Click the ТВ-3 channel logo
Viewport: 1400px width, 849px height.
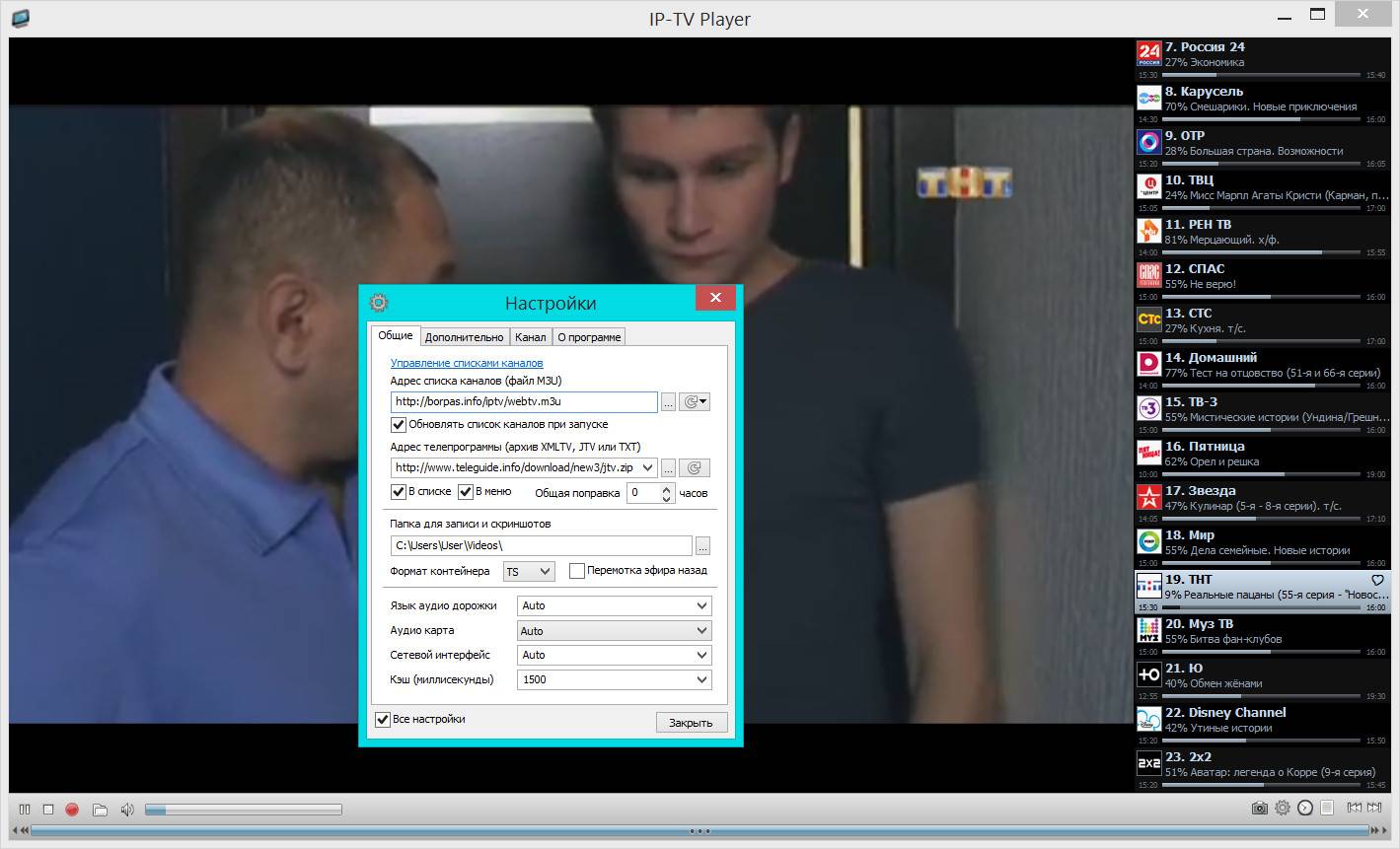1148,408
